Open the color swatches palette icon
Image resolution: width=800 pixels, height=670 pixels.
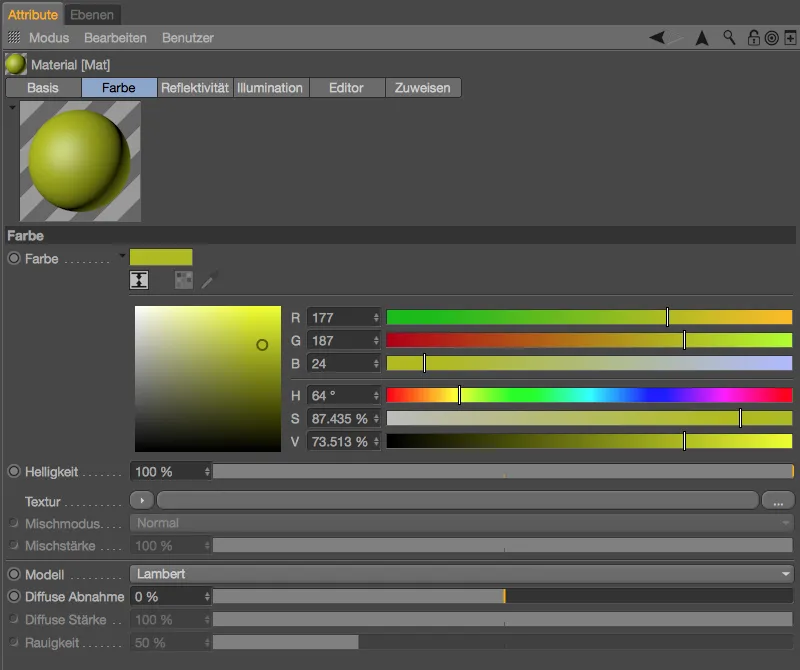pyautogui.click(x=184, y=281)
